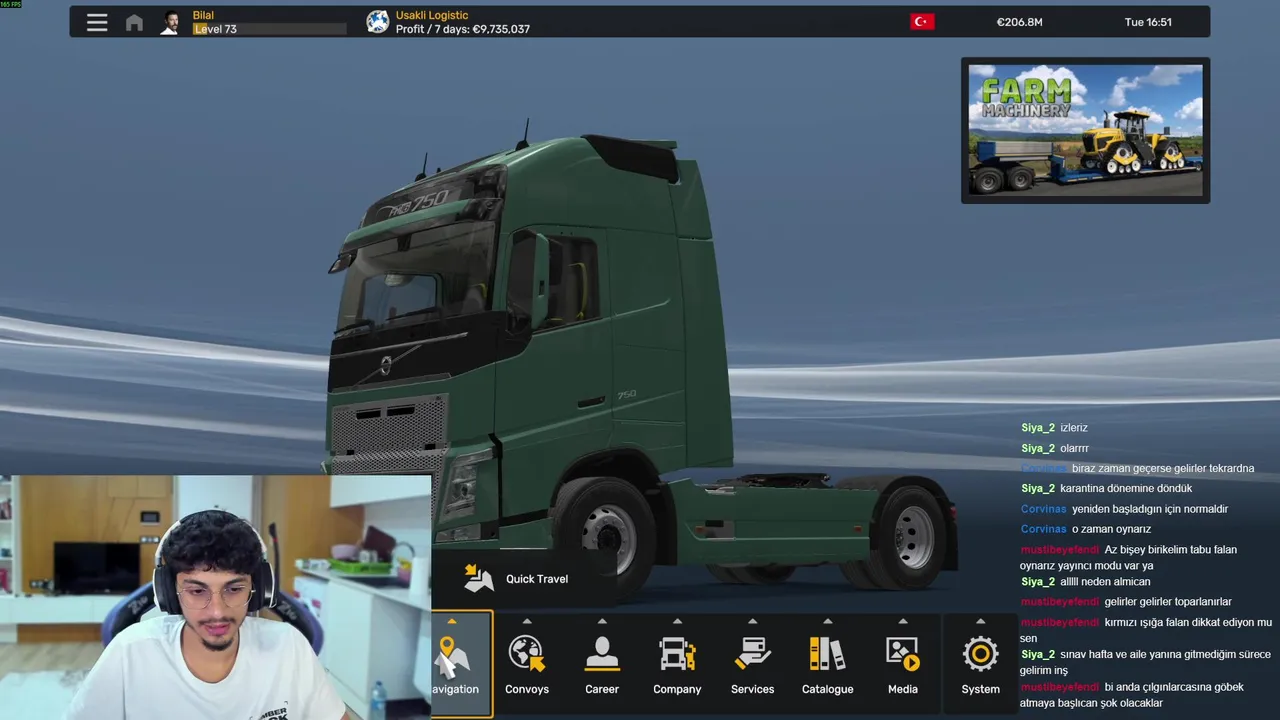The image size is (1280, 720).
Task: Click the Quick Travel icon
Action: pos(479,578)
